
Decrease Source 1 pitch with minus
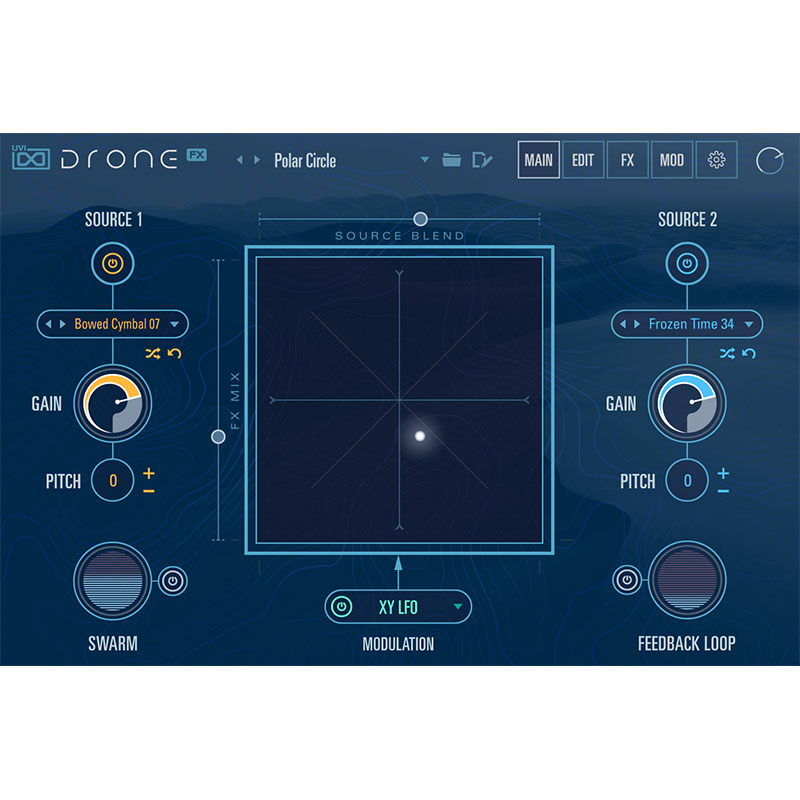[148, 491]
